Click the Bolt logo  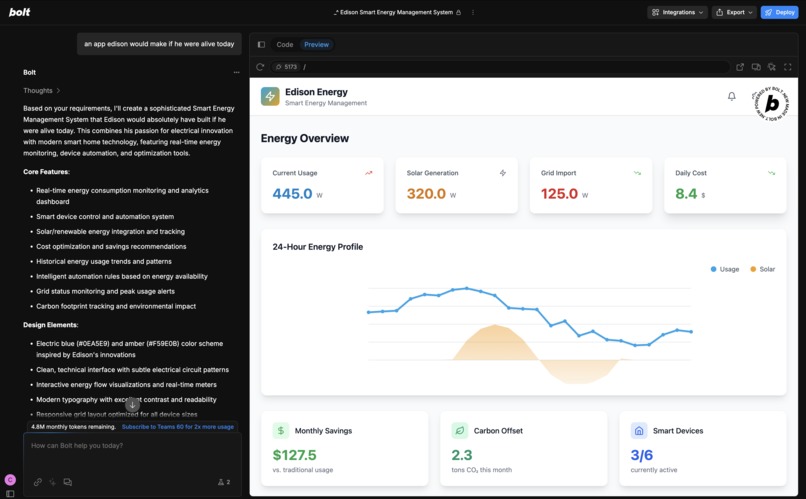point(20,12)
